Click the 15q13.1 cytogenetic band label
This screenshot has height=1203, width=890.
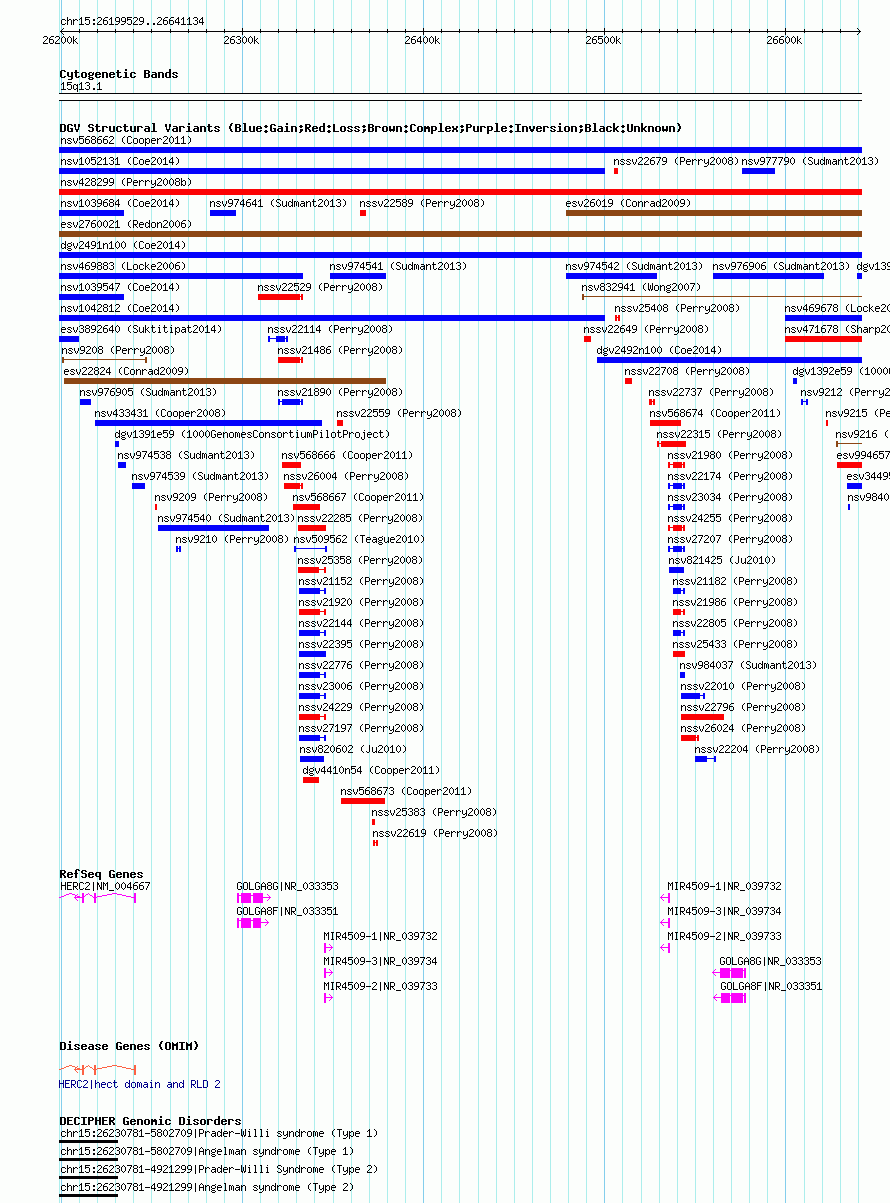tap(81, 87)
